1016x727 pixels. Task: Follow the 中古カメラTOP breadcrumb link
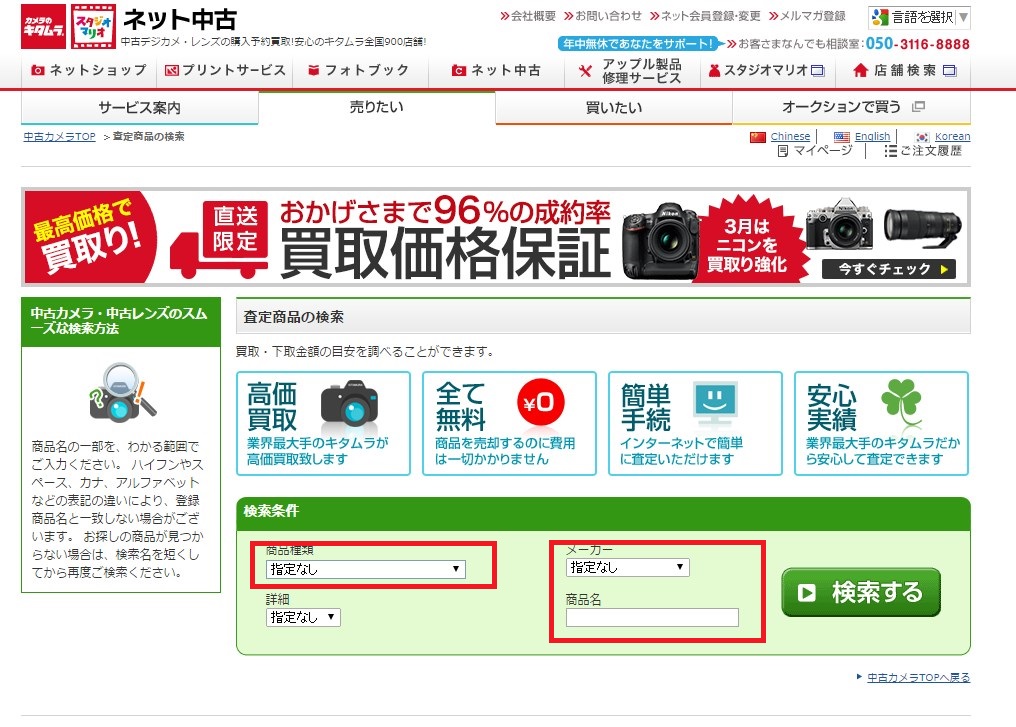(60, 137)
